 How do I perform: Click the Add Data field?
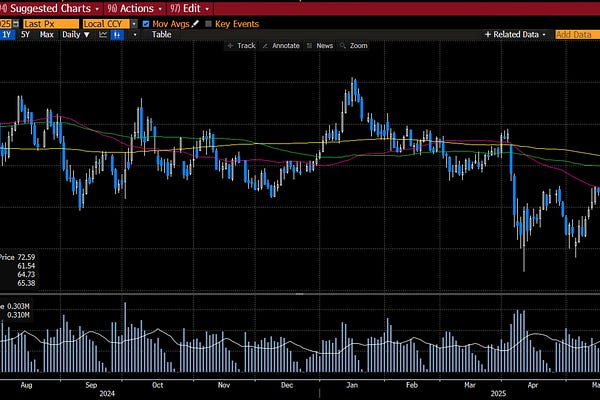pos(577,34)
